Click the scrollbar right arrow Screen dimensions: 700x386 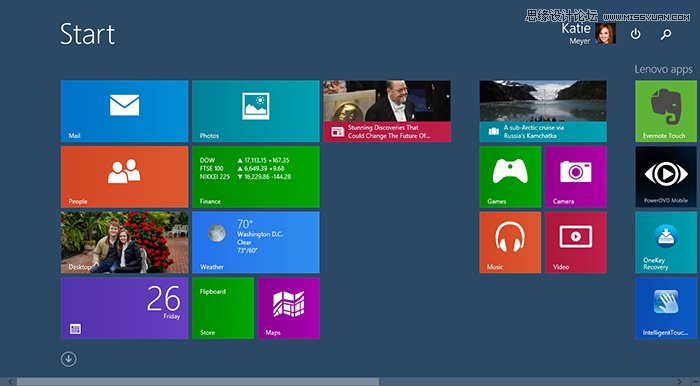click(x=680, y=382)
